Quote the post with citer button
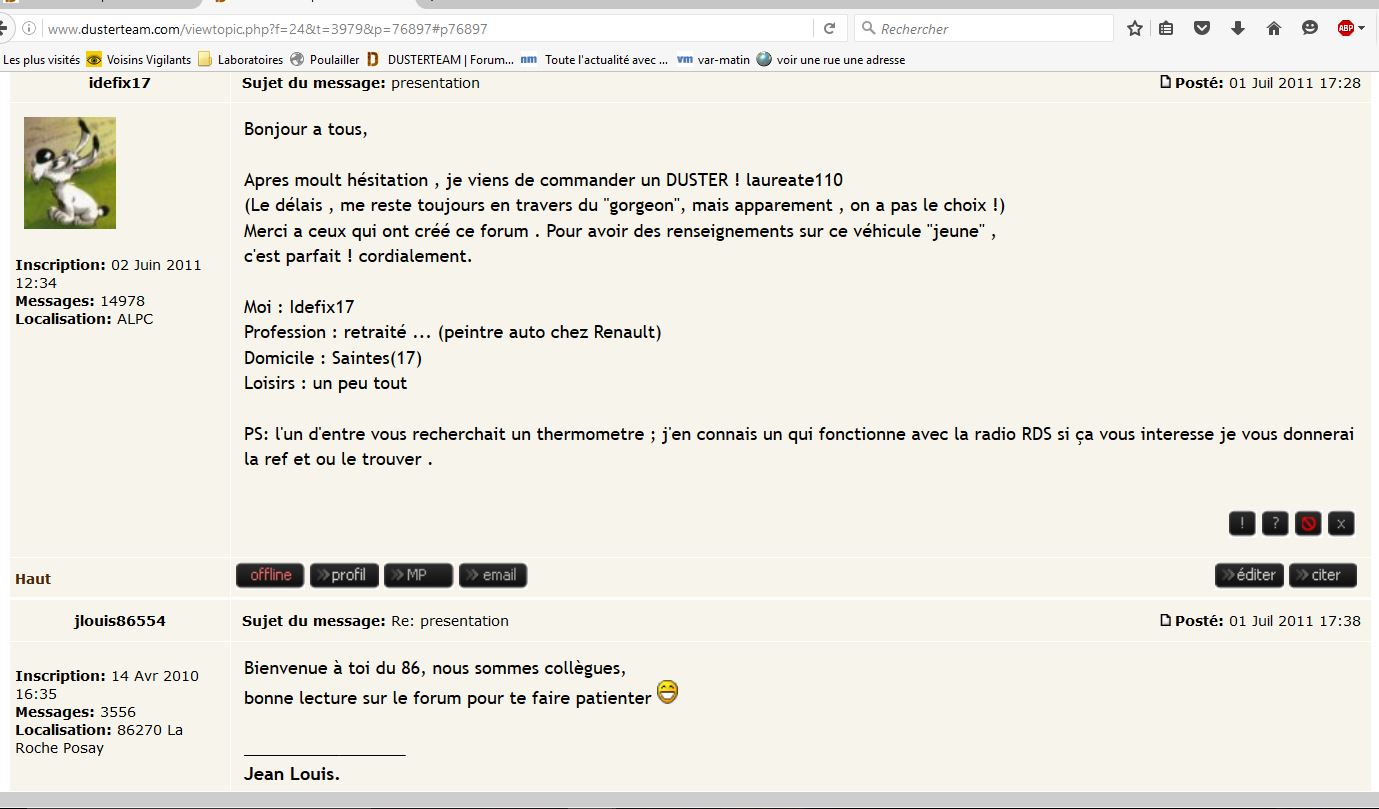This screenshot has height=809, width=1379. [x=1323, y=575]
